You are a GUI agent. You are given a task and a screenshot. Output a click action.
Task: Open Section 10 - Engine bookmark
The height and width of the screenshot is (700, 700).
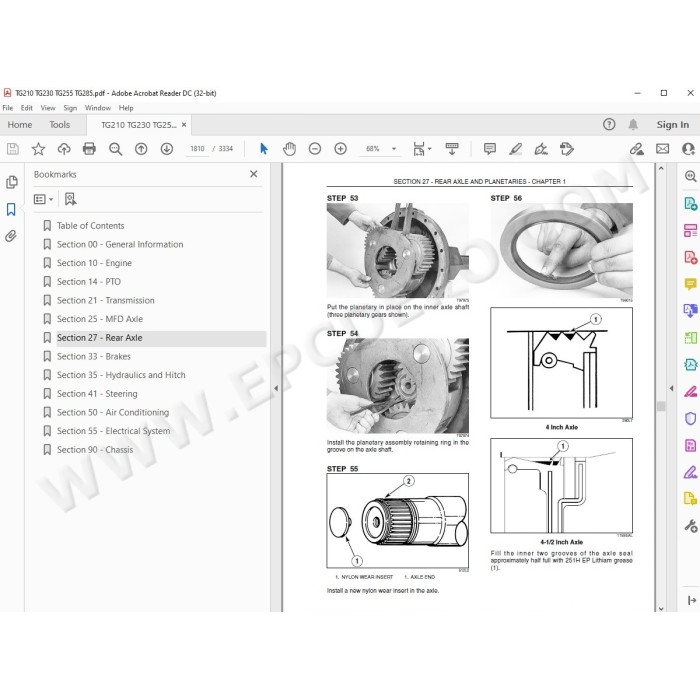point(94,263)
